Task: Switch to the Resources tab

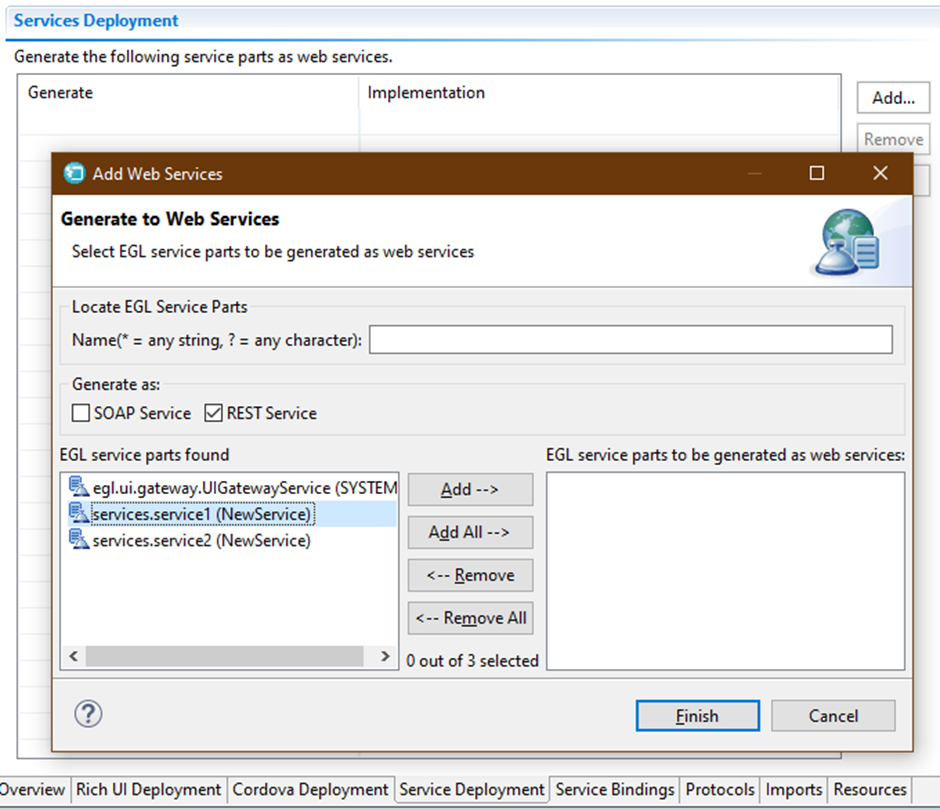Action: [870, 789]
